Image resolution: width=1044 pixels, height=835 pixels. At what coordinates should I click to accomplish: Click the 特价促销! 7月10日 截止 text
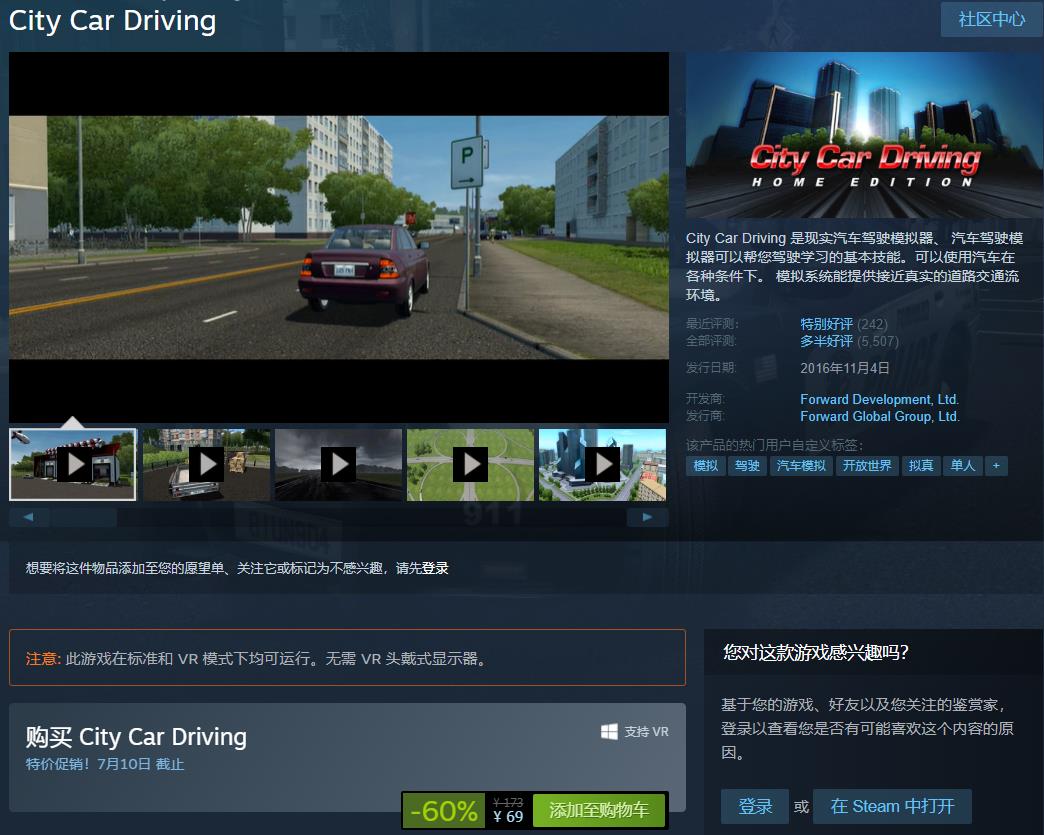(105, 764)
